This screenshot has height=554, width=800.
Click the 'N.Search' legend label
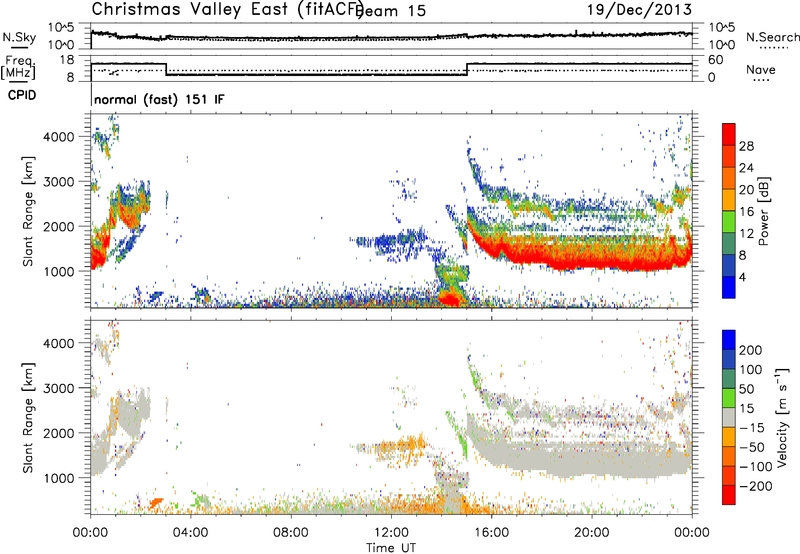(x=772, y=37)
